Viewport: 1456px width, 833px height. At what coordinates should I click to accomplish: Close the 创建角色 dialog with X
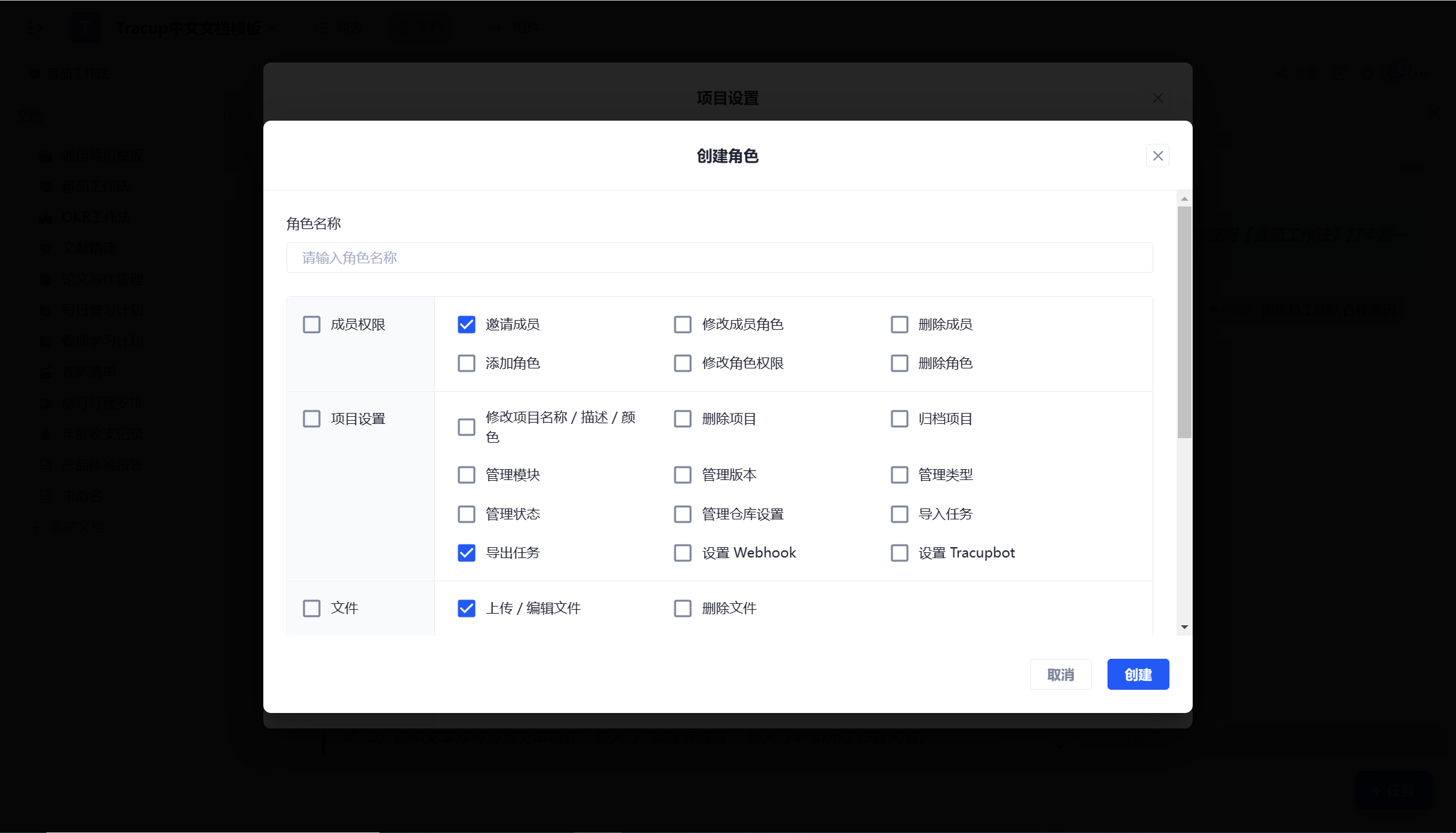pyautogui.click(x=1157, y=156)
